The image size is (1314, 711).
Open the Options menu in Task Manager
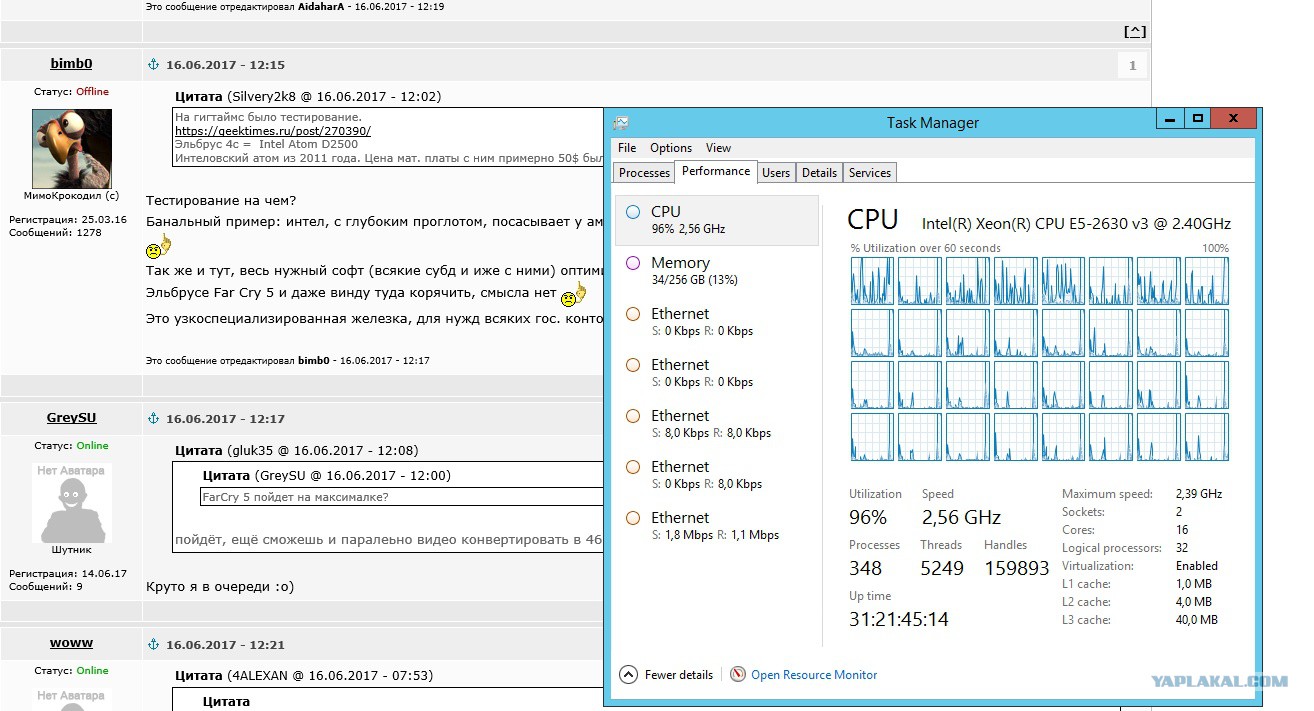click(671, 148)
